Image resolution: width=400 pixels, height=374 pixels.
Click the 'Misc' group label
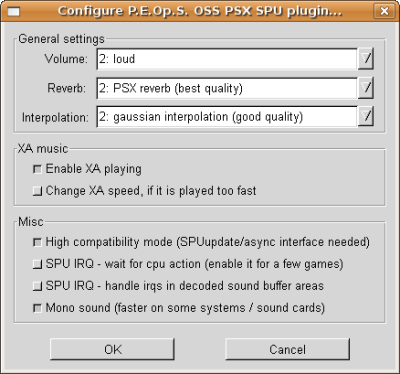(31, 222)
